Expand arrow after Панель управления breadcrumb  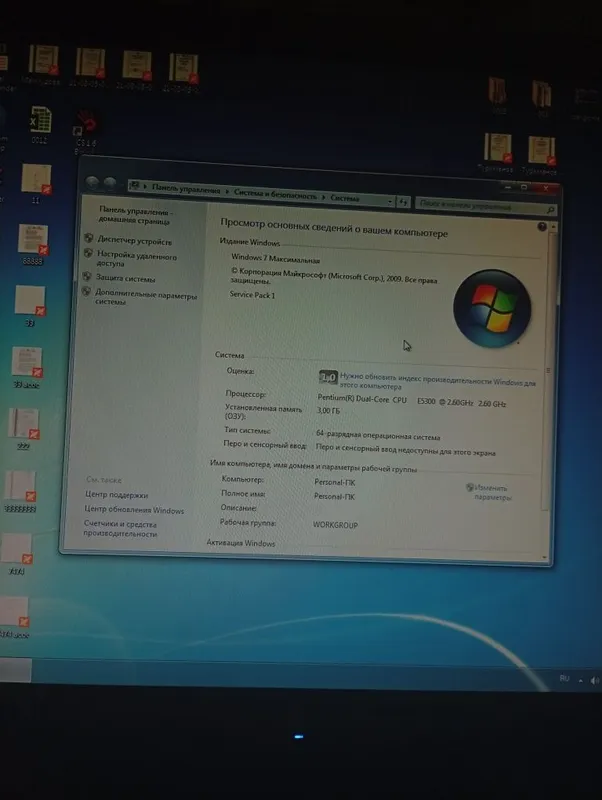(228, 192)
